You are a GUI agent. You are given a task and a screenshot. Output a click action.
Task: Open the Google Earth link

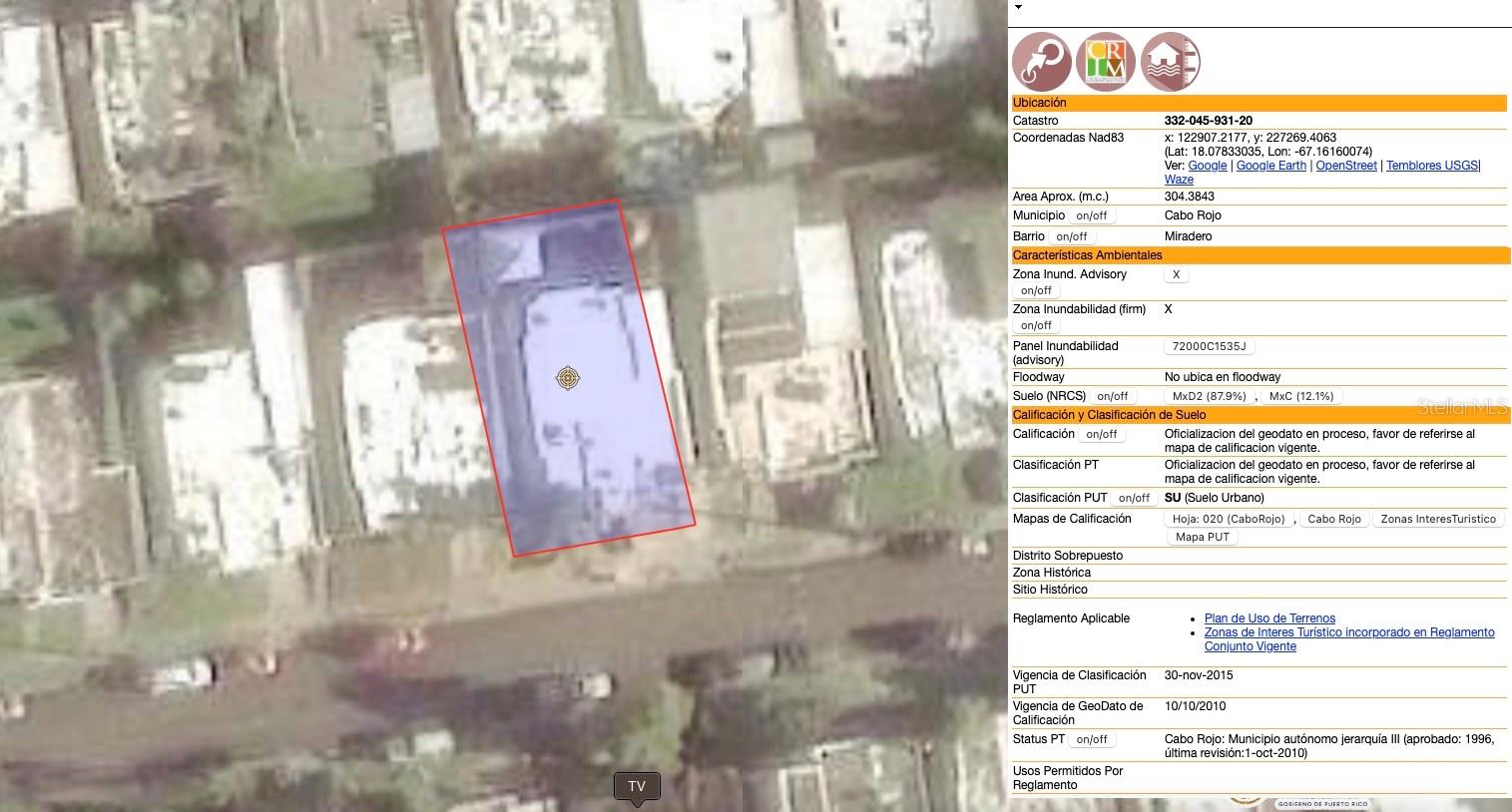[x=1270, y=166]
